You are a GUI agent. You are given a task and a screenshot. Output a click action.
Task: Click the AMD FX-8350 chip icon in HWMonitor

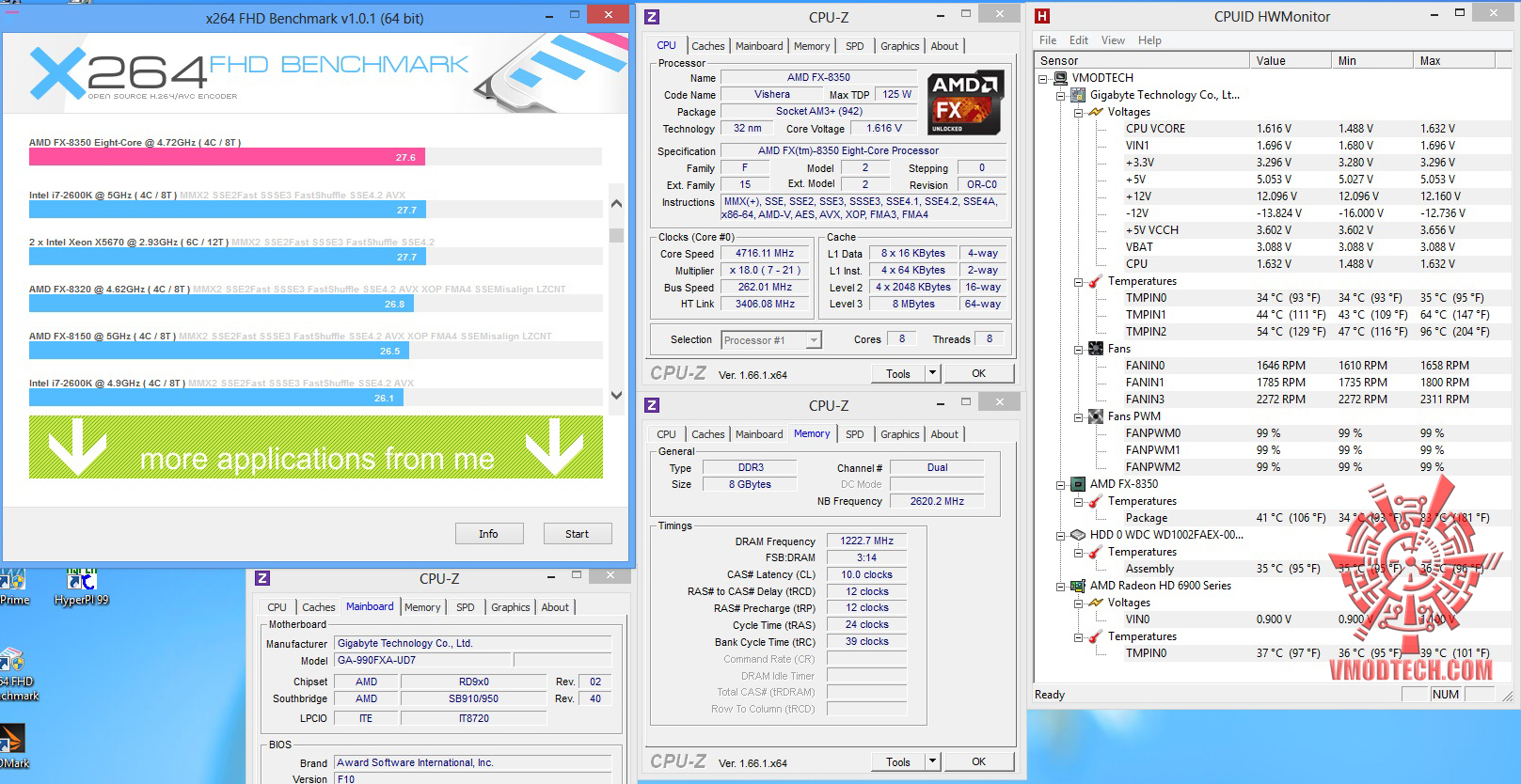pos(1079,484)
